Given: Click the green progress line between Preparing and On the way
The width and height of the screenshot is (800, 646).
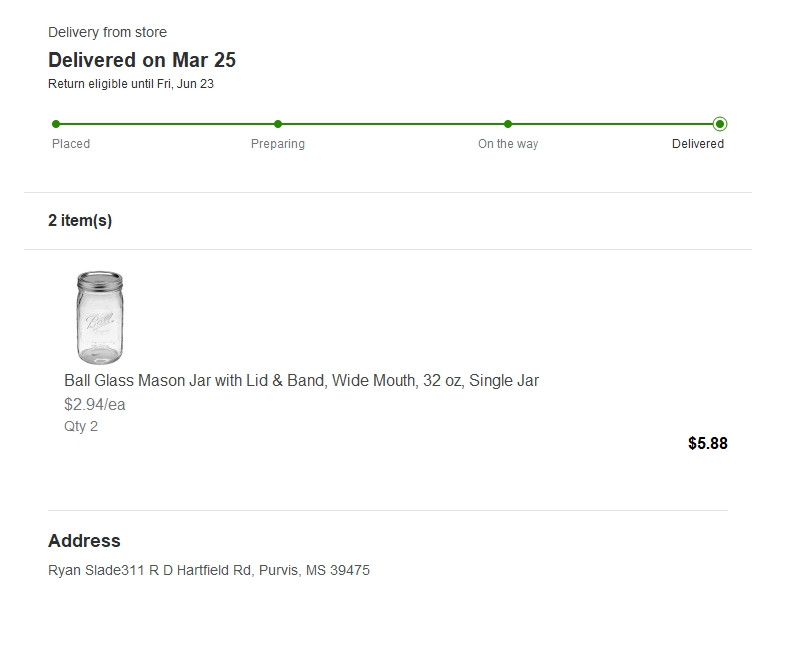Looking at the screenshot, I should pyautogui.click(x=393, y=124).
